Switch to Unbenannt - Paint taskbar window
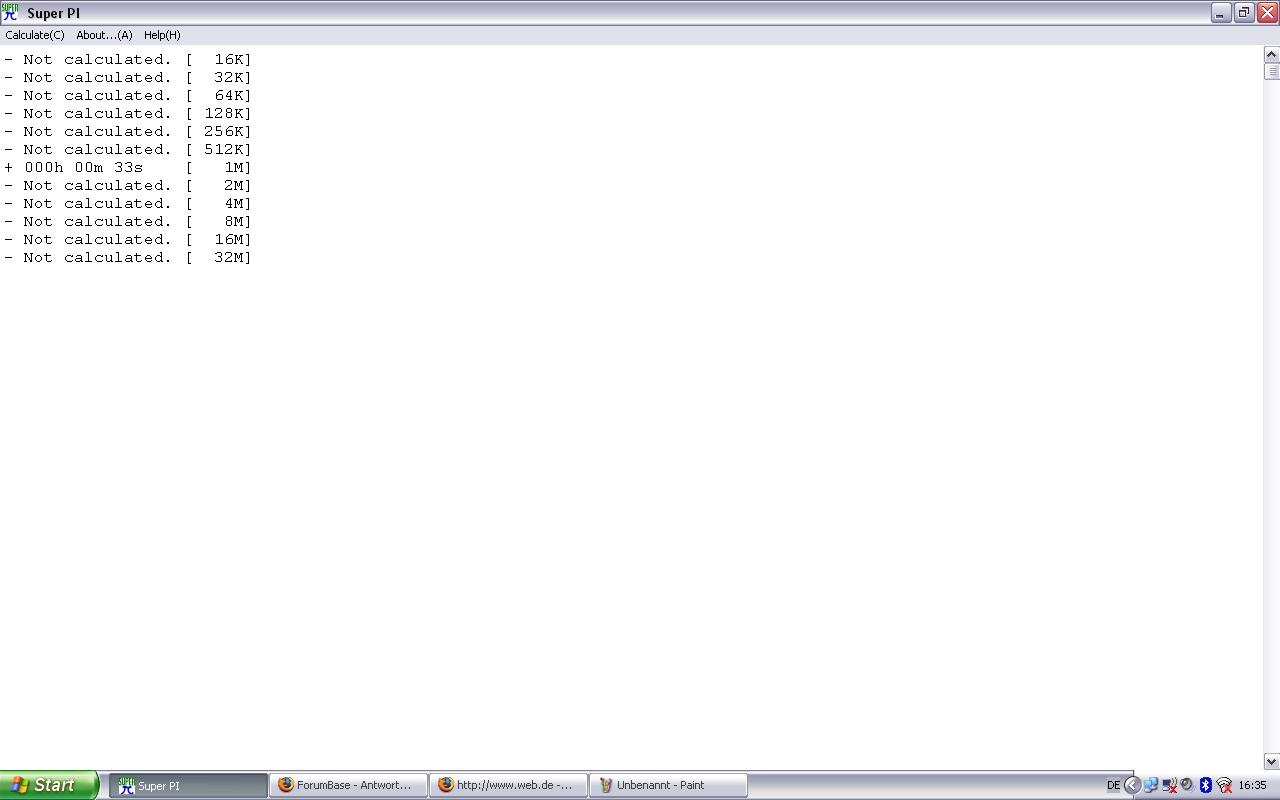This screenshot has width=1280, height=800. (x=668, y=786)
